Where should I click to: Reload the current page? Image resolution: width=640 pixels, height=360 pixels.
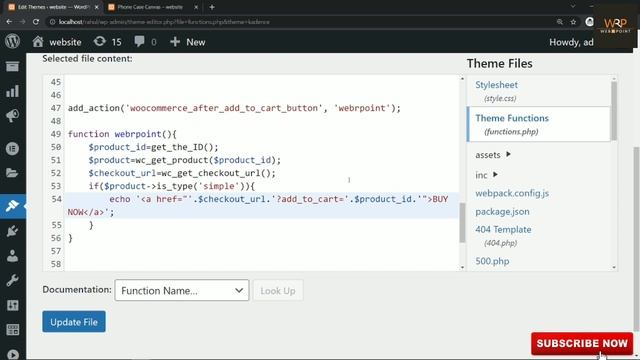[36, 22]
